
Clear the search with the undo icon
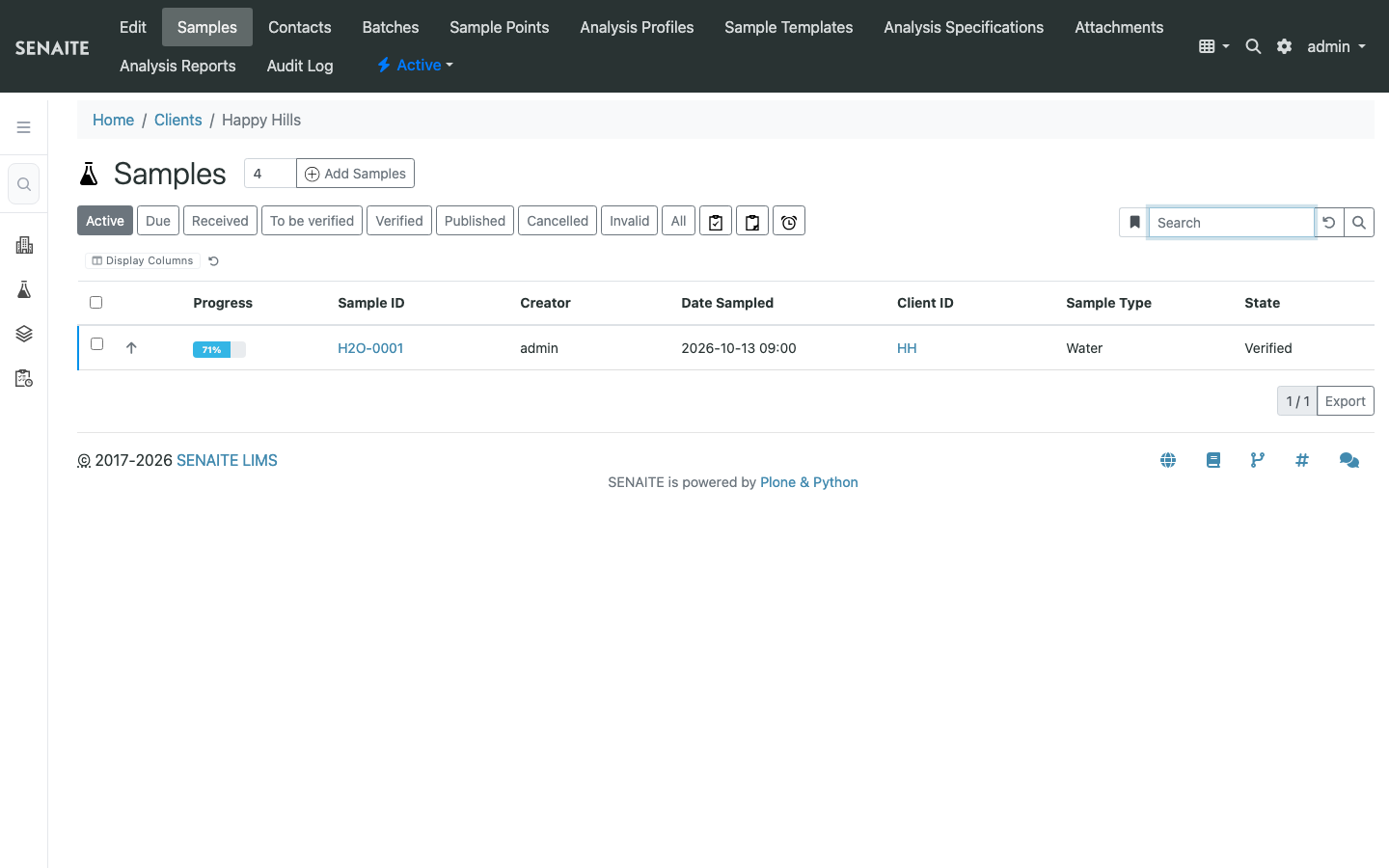1329,222
